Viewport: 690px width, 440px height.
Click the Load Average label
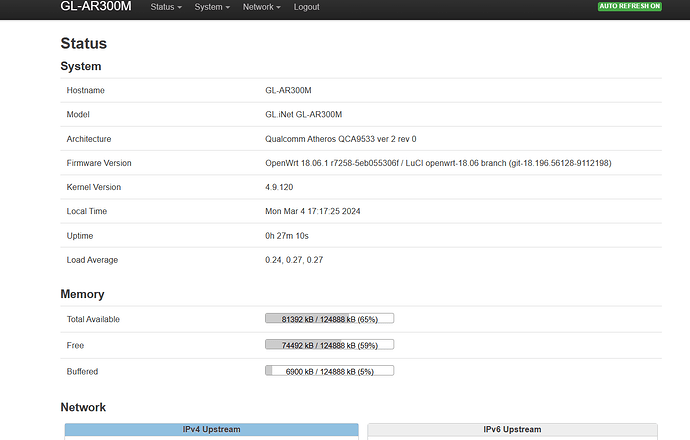(x=92, y=260)
